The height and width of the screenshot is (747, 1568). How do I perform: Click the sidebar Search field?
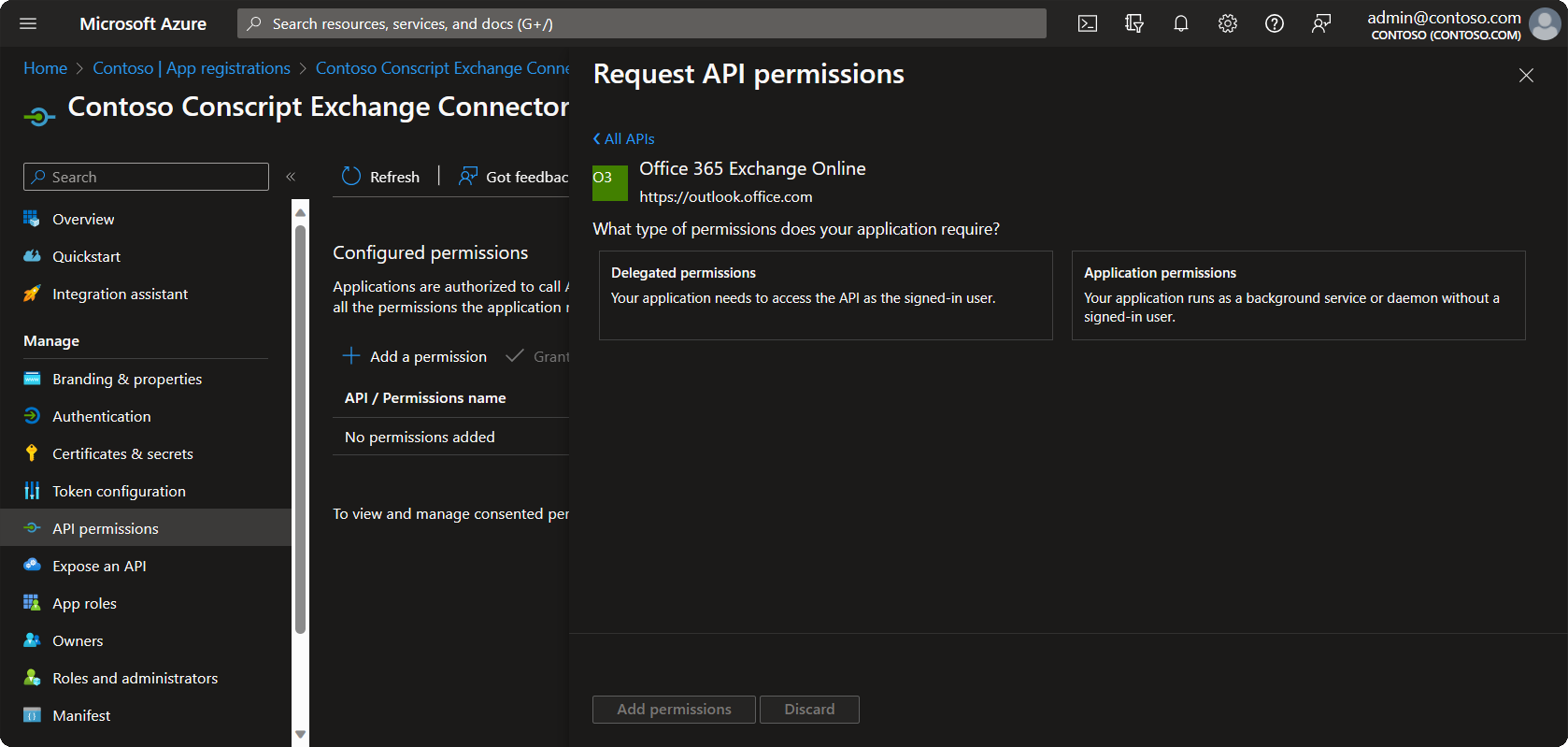click(146, 177)
